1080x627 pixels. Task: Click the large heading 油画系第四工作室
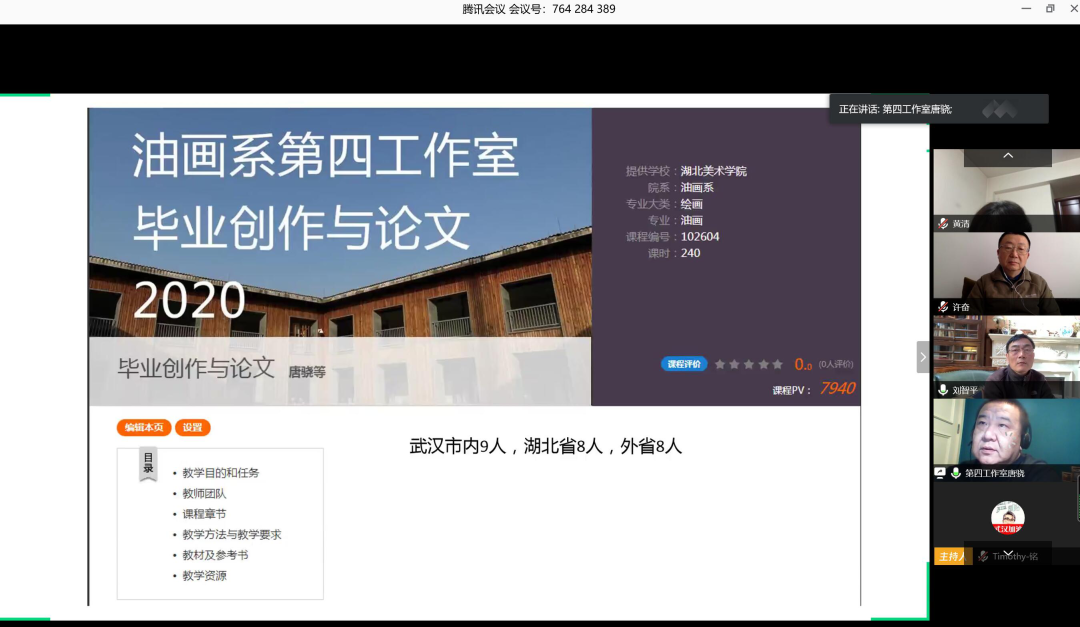point(325,155)
